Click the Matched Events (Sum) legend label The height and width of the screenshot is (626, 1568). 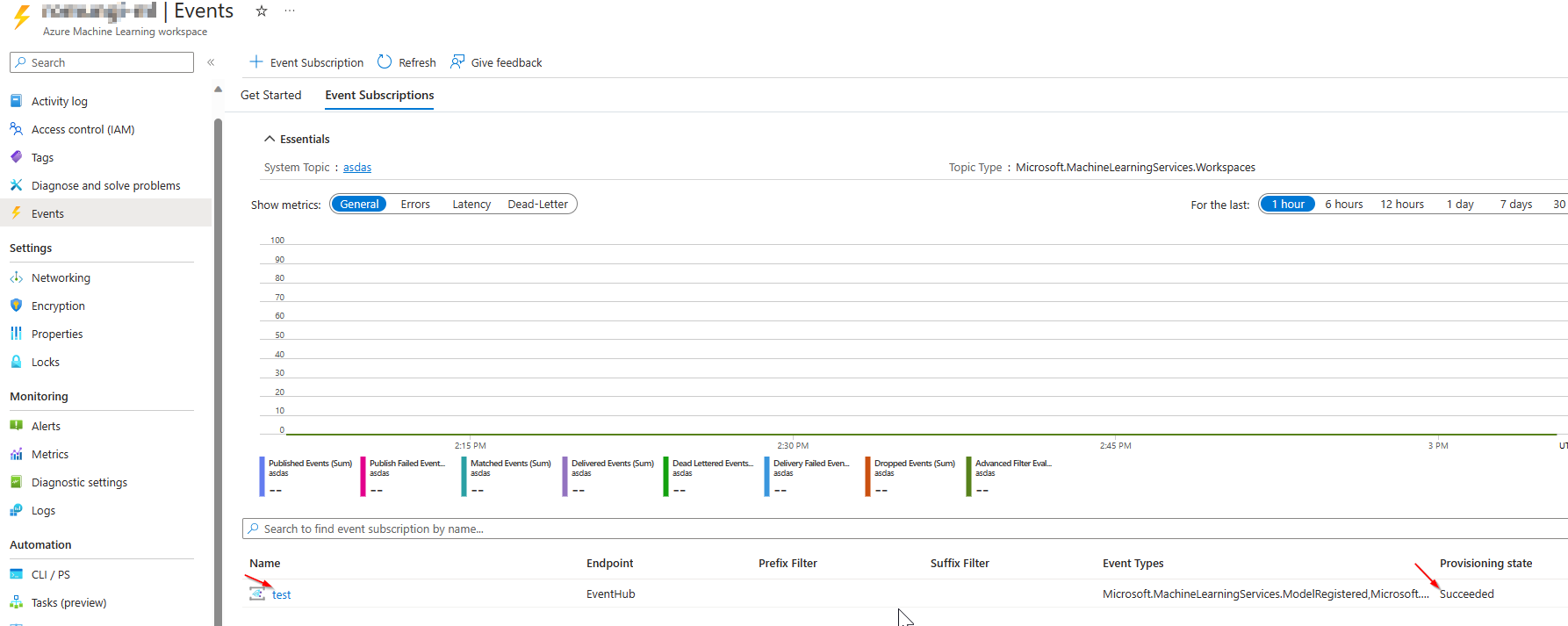[x=511, y=463]
